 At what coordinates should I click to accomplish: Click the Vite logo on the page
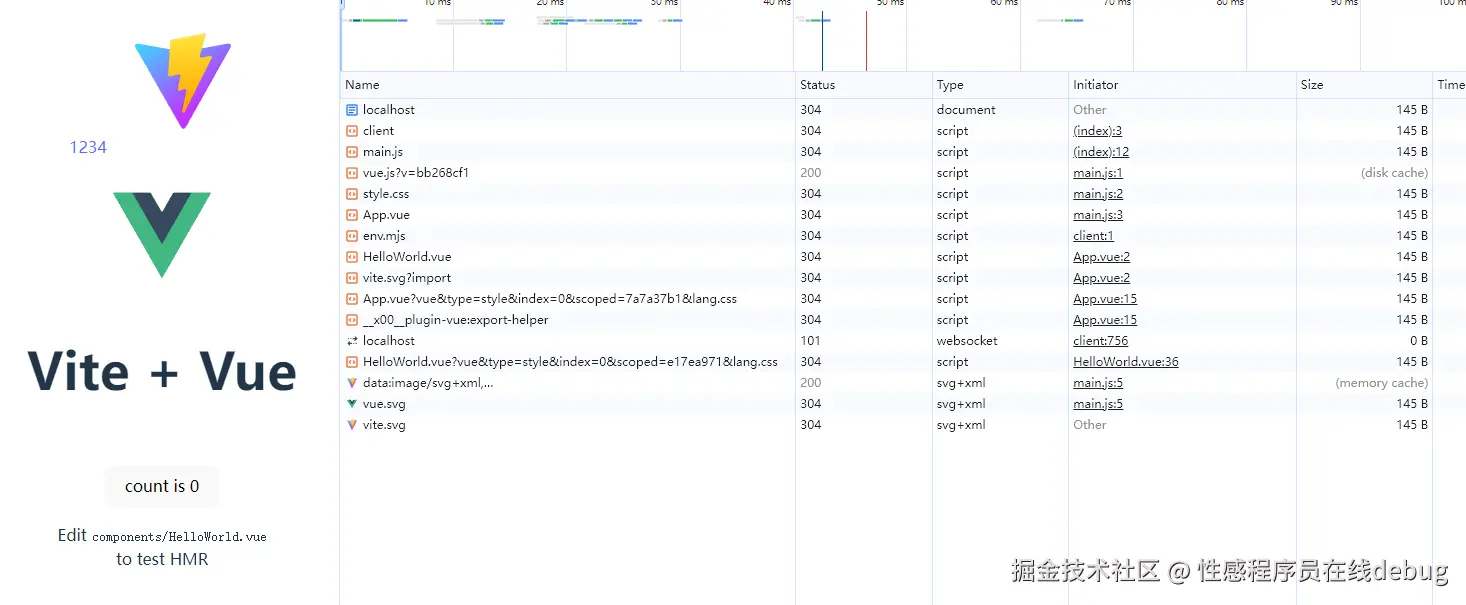coord(183,80)
